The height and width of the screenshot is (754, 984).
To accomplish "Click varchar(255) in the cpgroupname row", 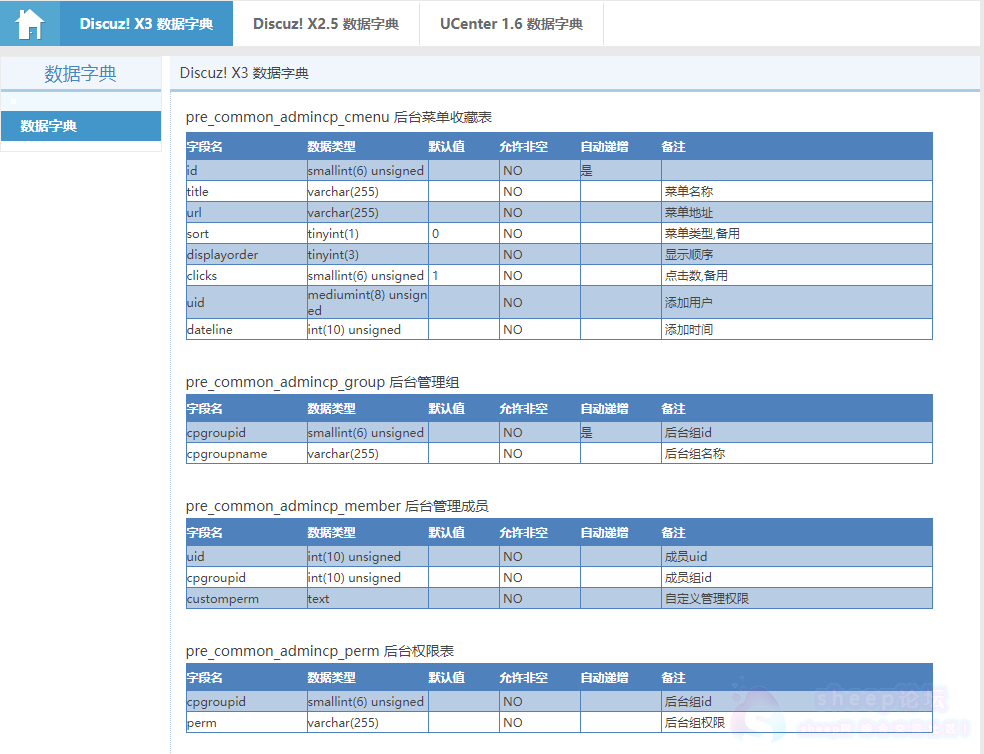I will tap(368, 454).
